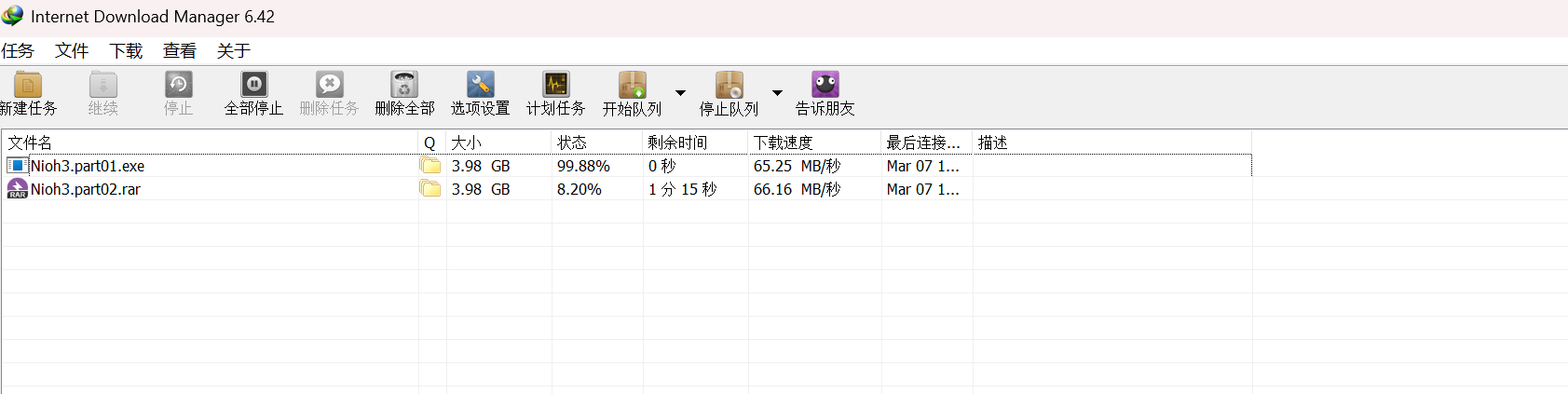Click the 3.98 GB size of Nioh3.part01.exe
The image size is (1568, 394).
point(481,166)
